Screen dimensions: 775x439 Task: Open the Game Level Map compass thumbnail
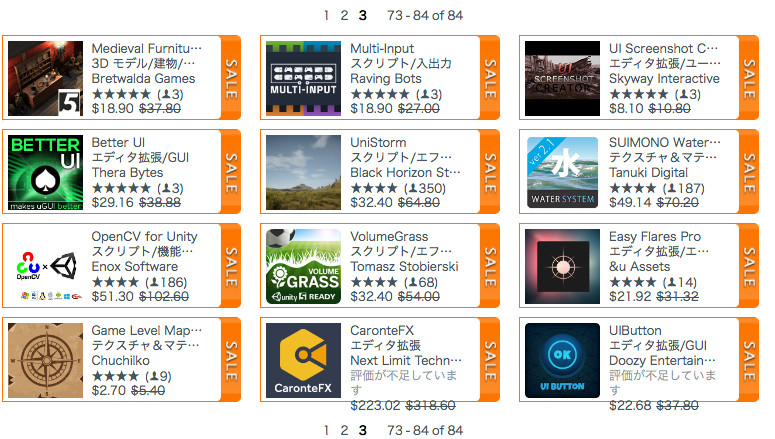coord(45,360)
